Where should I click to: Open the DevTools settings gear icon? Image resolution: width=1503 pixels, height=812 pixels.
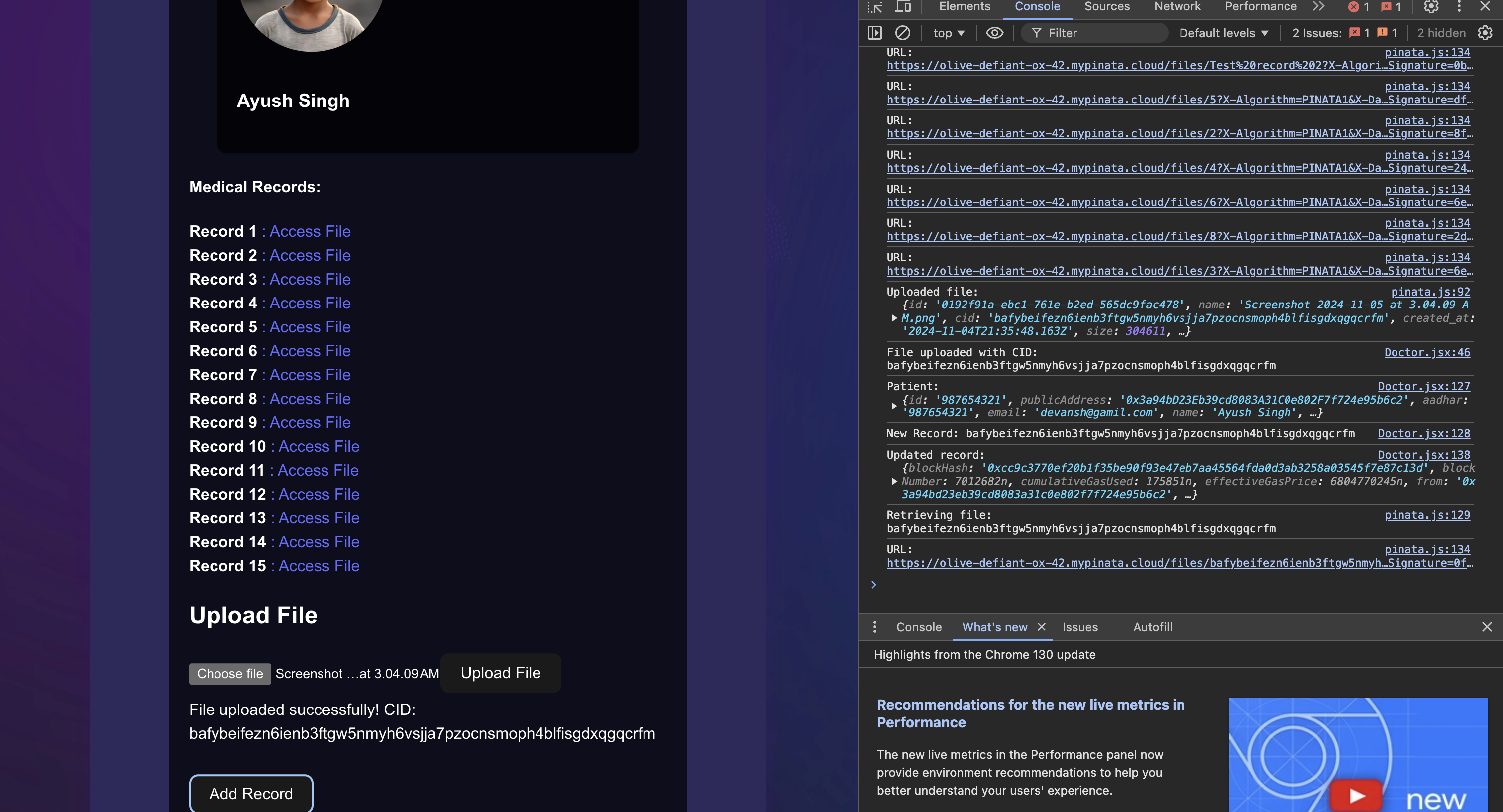point(1431,7)
